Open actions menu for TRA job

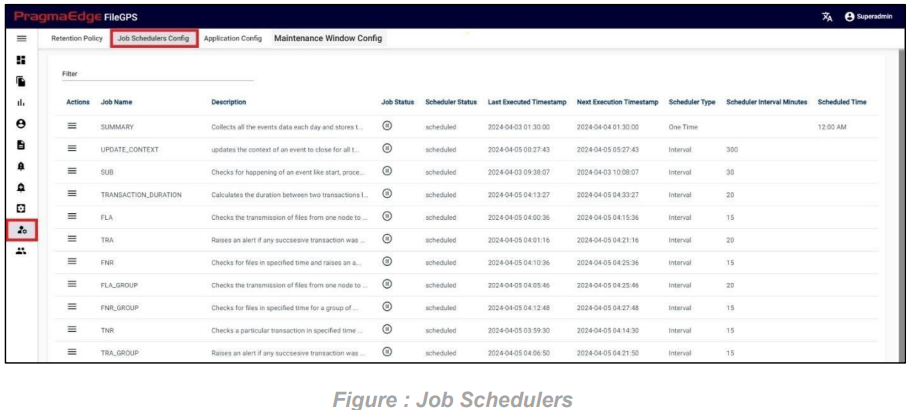73,239
